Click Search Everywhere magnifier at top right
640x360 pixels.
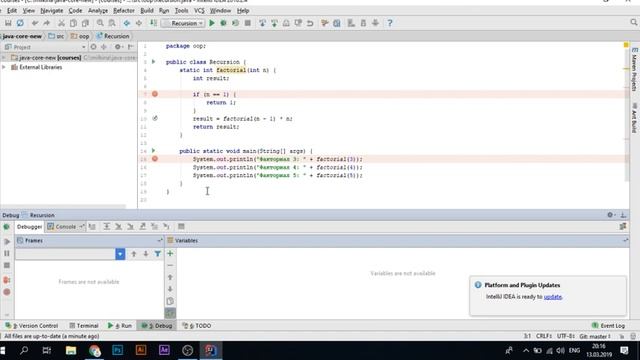click(633, 23)
